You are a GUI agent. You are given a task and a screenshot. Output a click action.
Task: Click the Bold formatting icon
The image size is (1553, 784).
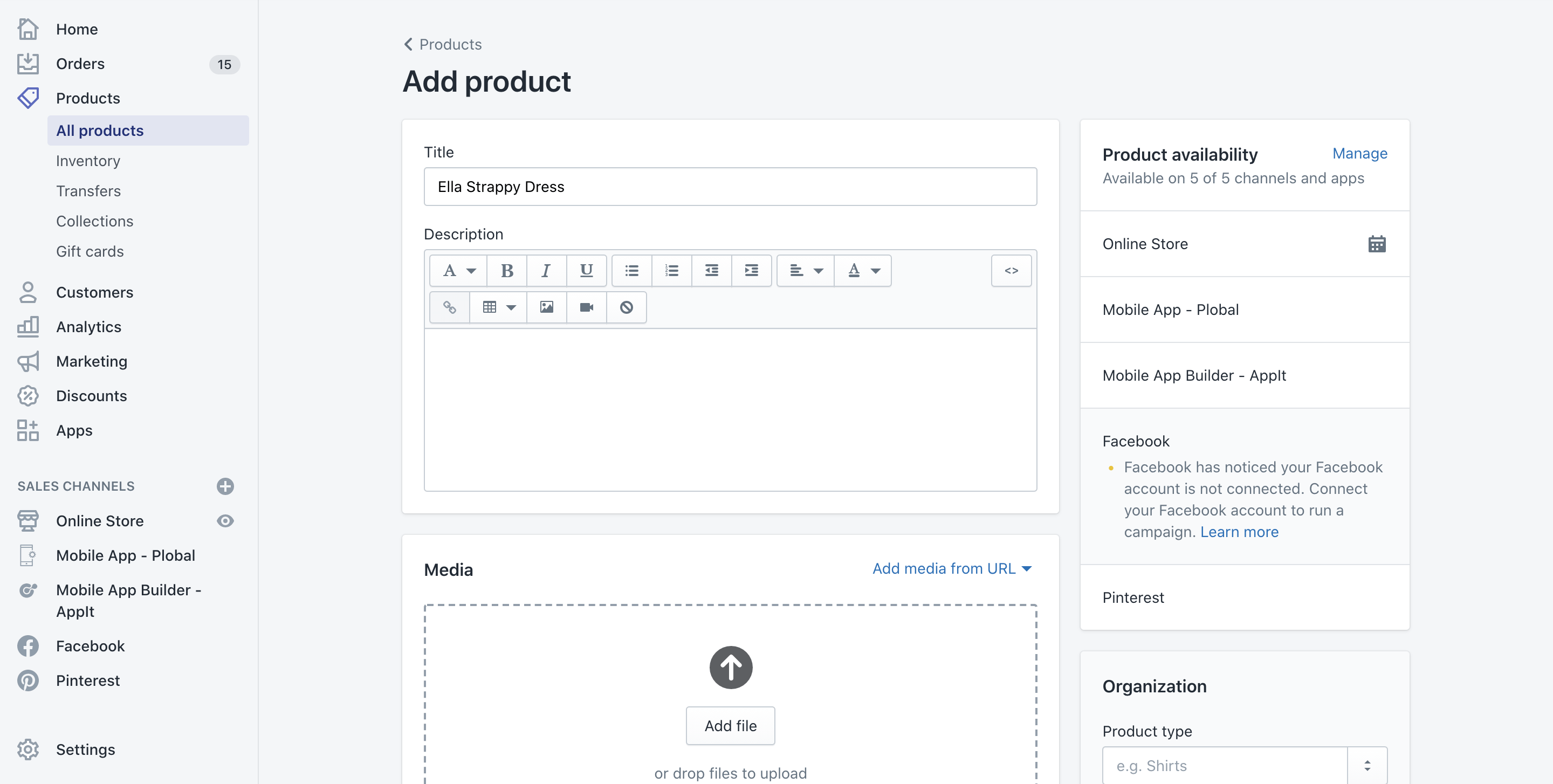pos(506,270)
